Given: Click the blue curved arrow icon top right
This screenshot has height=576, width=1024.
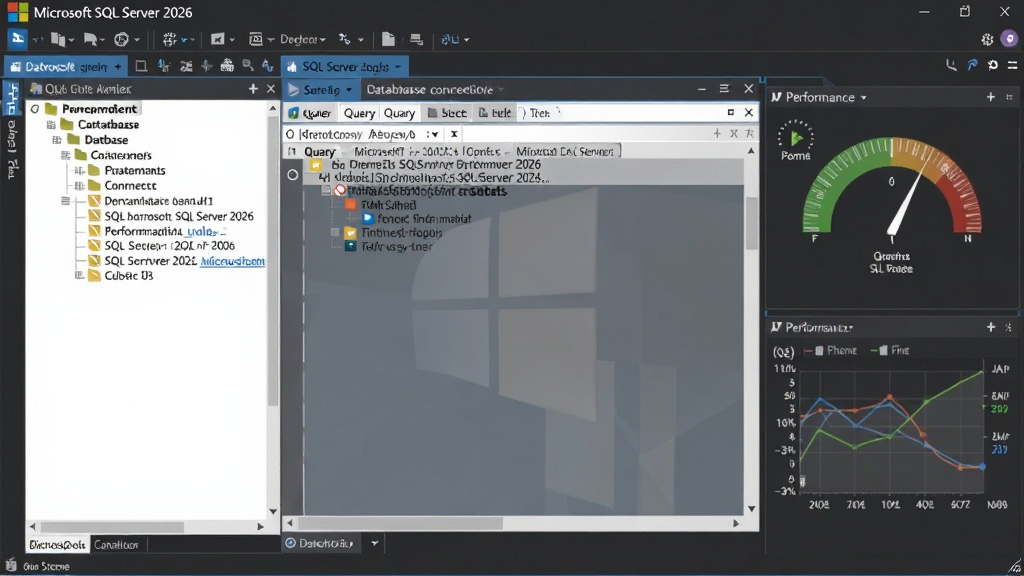Looking at the screenshot, I should [x=972, y=65].
